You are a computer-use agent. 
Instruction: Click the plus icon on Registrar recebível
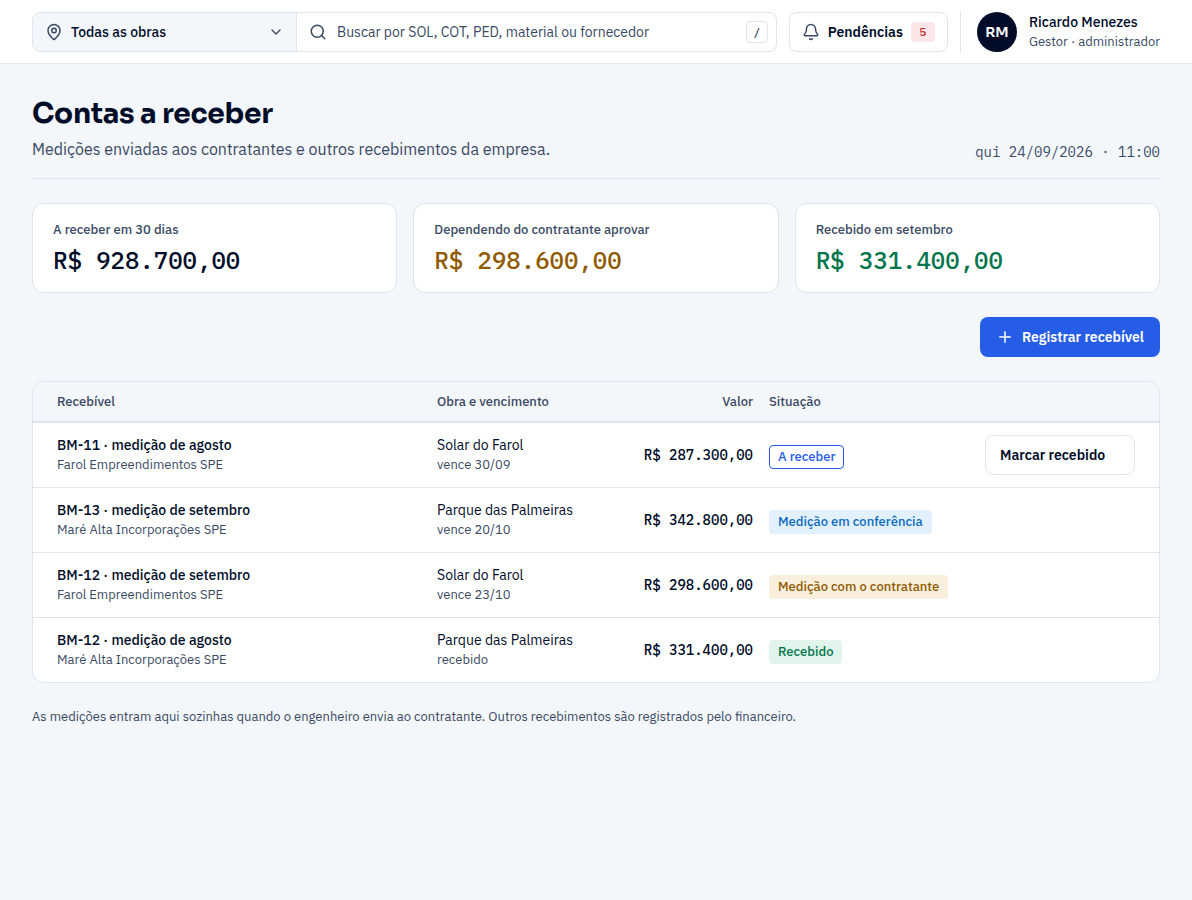[x=1004, y=337]
